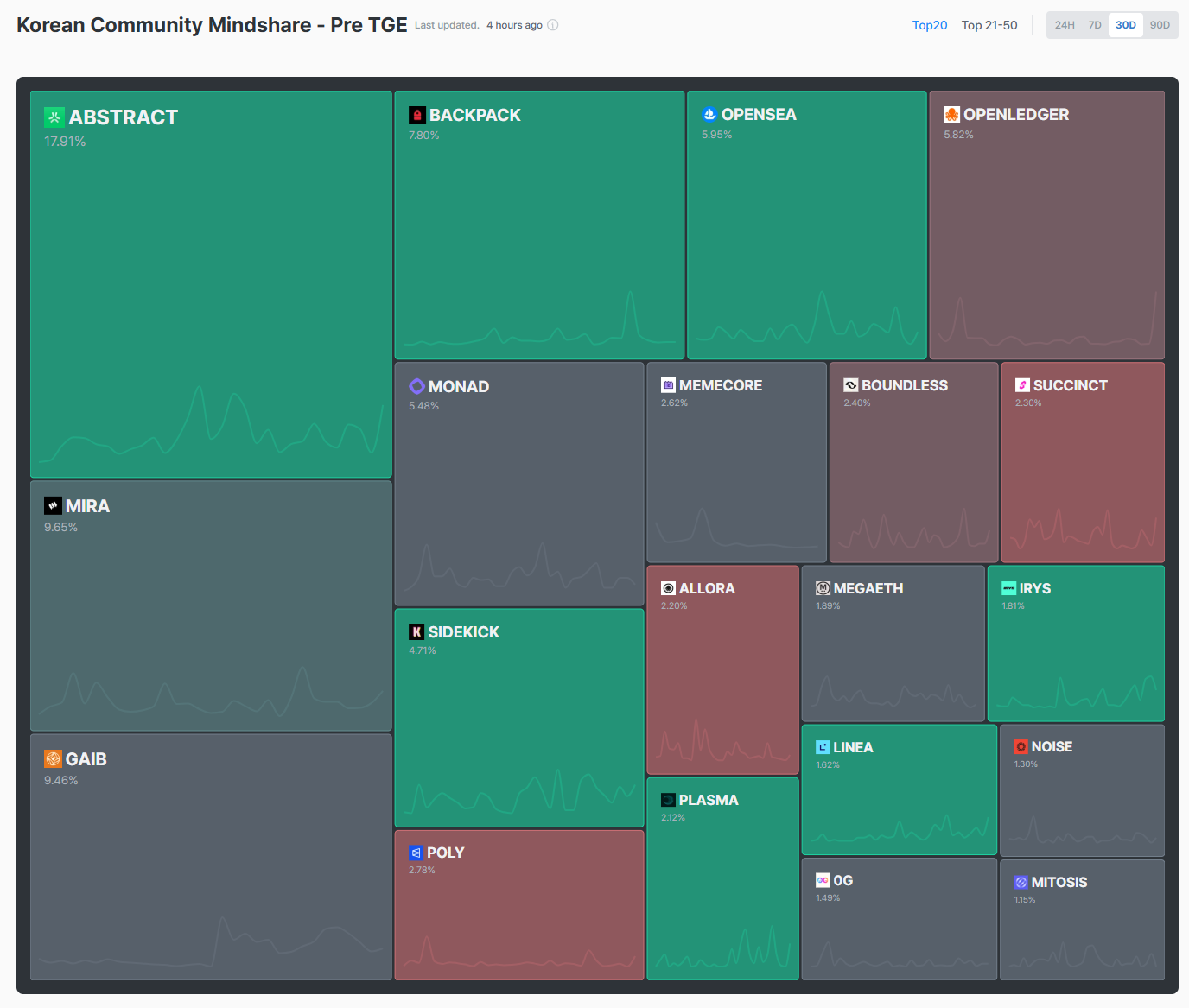Click the Poly logo icon

(x=416, y=853)
